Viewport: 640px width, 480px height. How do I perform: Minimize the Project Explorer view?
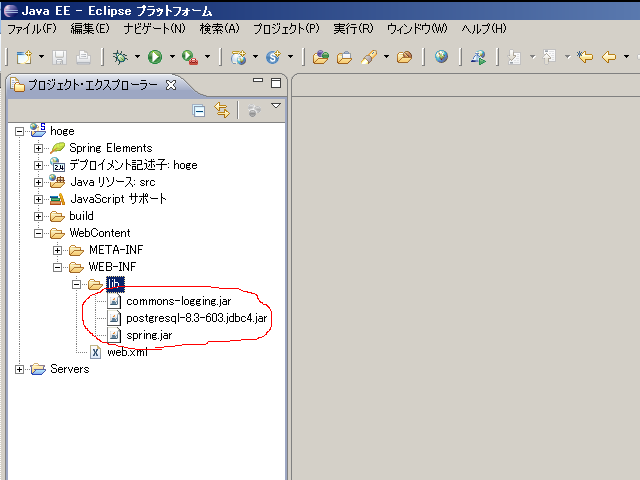tap(258, 80)
